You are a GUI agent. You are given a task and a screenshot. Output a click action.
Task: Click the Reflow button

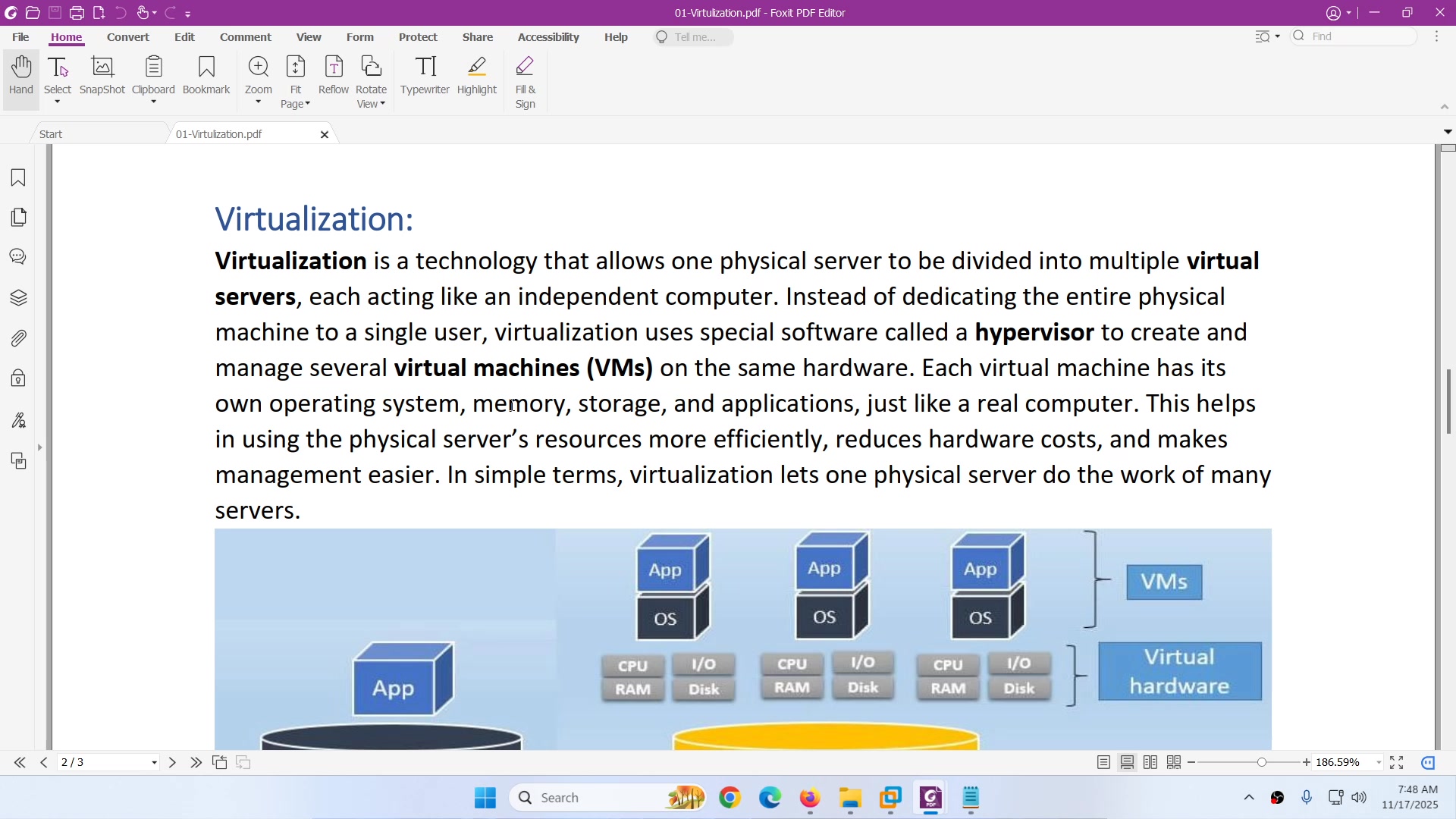click(334, 76)
